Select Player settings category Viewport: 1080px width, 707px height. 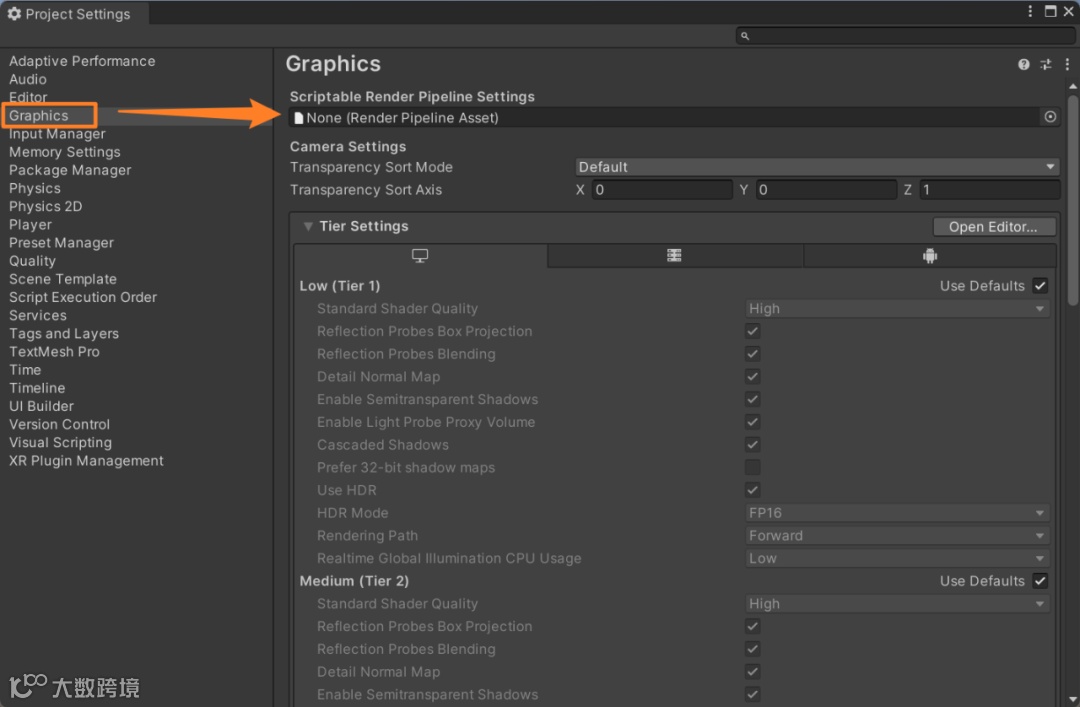point(30,225)
